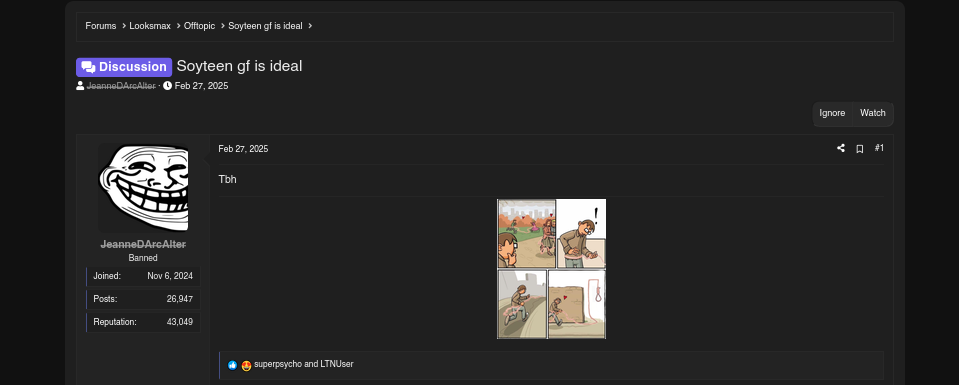Click the purple Discussion prefix label
Screen dimensions: 959x385
pyautogui.click(x=124, y=67)
